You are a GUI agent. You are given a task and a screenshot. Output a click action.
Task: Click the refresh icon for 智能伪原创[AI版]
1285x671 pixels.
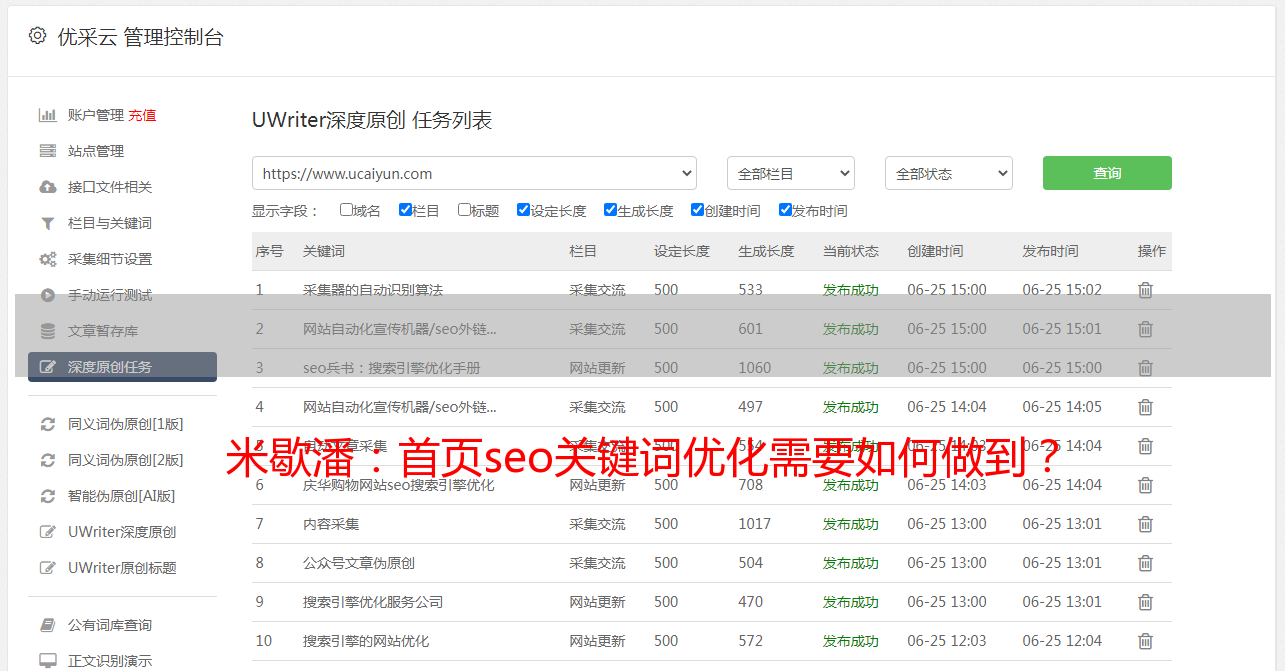[47, 496]
